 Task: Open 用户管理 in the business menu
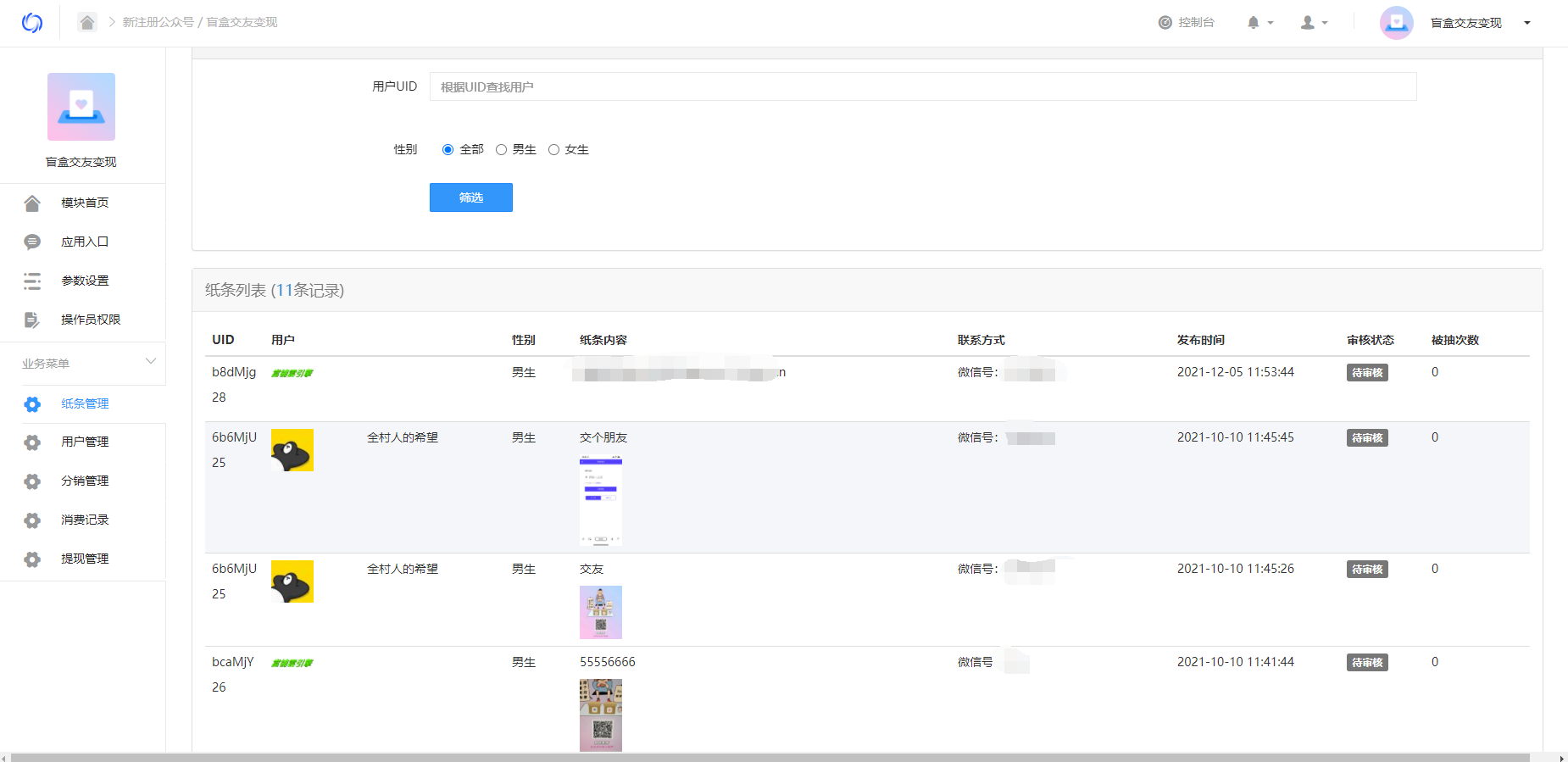click(x=85, y=442)
